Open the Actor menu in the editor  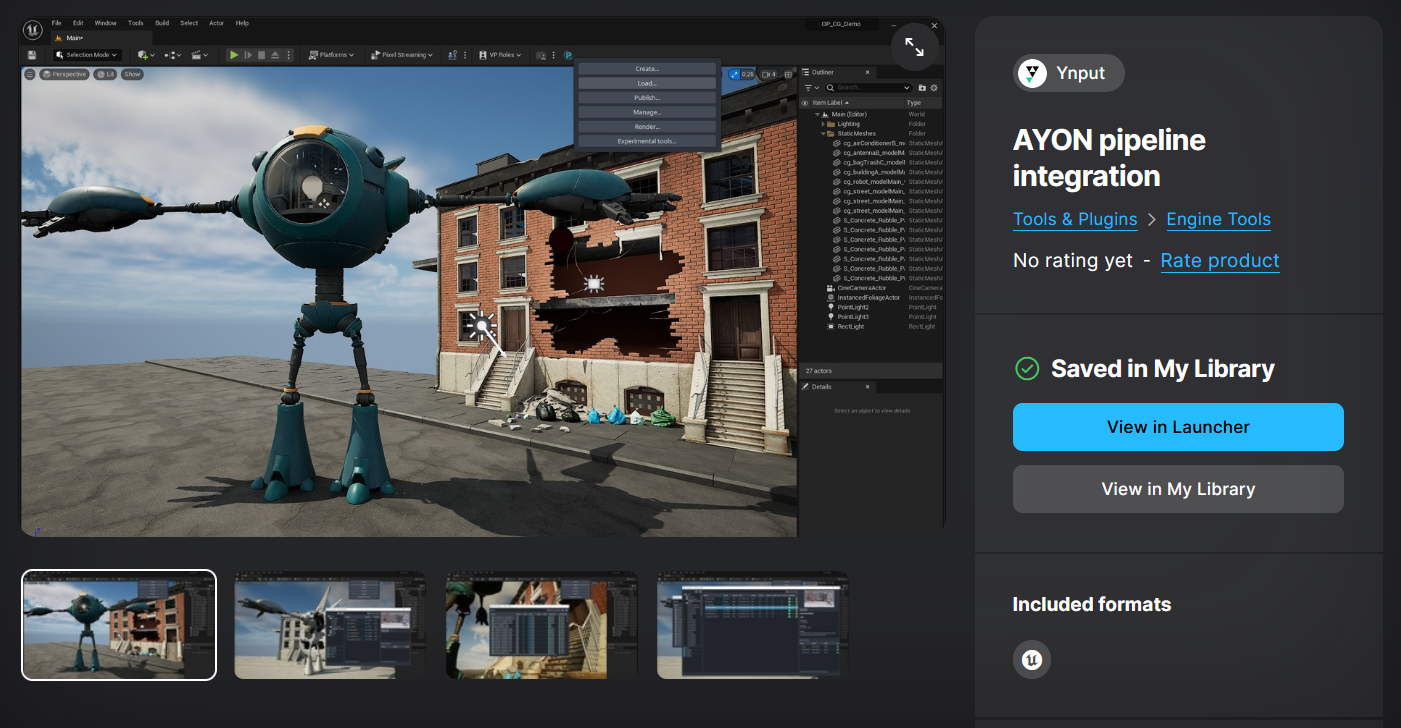pyautogui.click(x=216, y=23)
